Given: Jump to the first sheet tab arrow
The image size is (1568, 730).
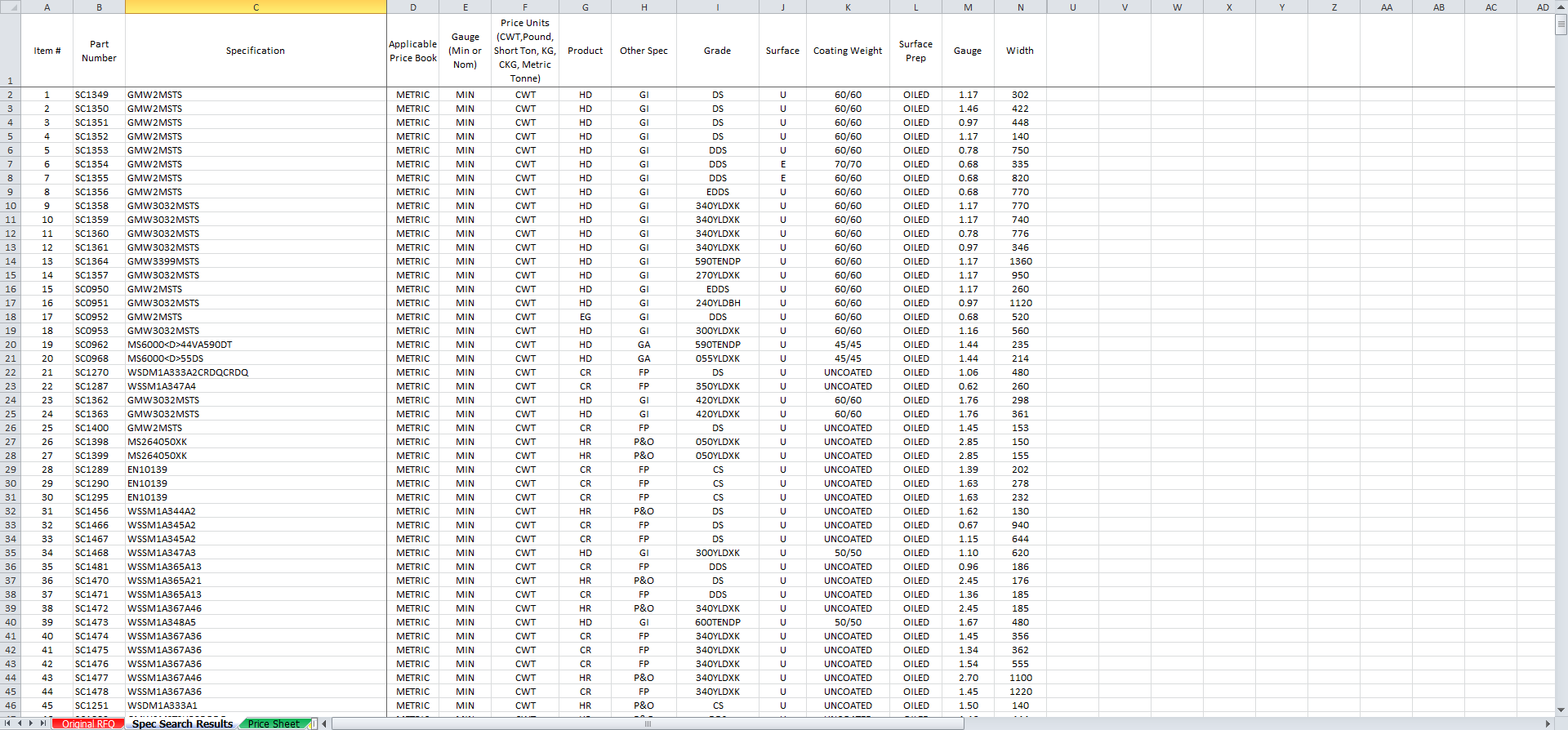Looking at the screenshot, I should click(9, 723).
